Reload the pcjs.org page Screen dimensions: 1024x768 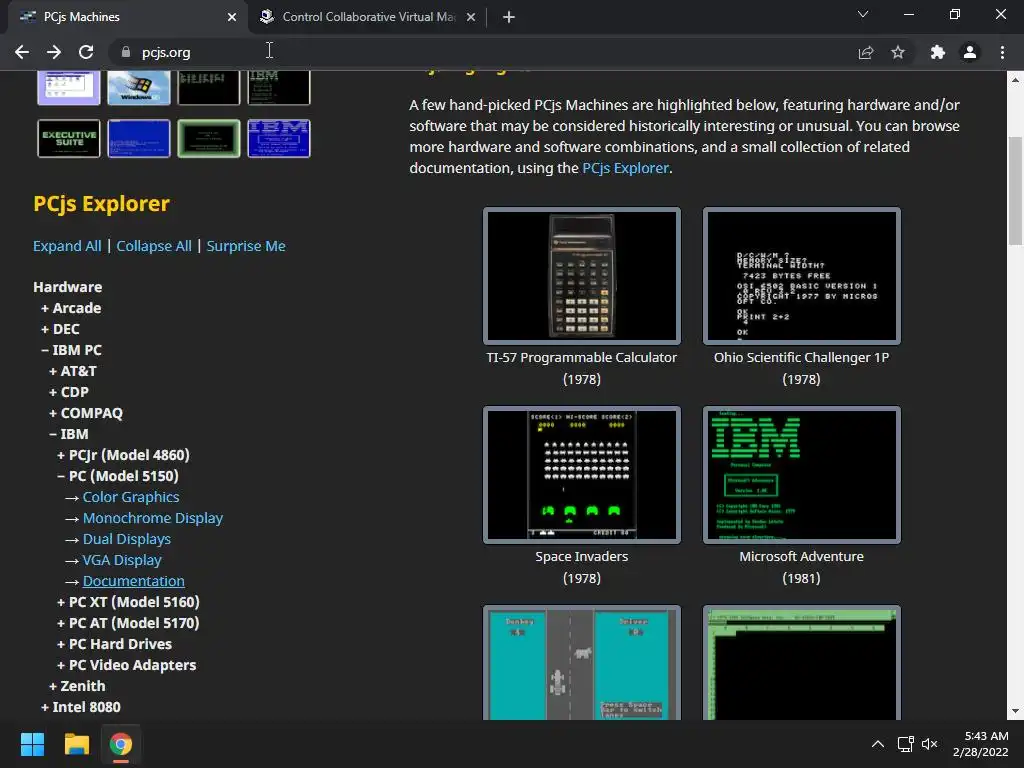tap(86, 52)
